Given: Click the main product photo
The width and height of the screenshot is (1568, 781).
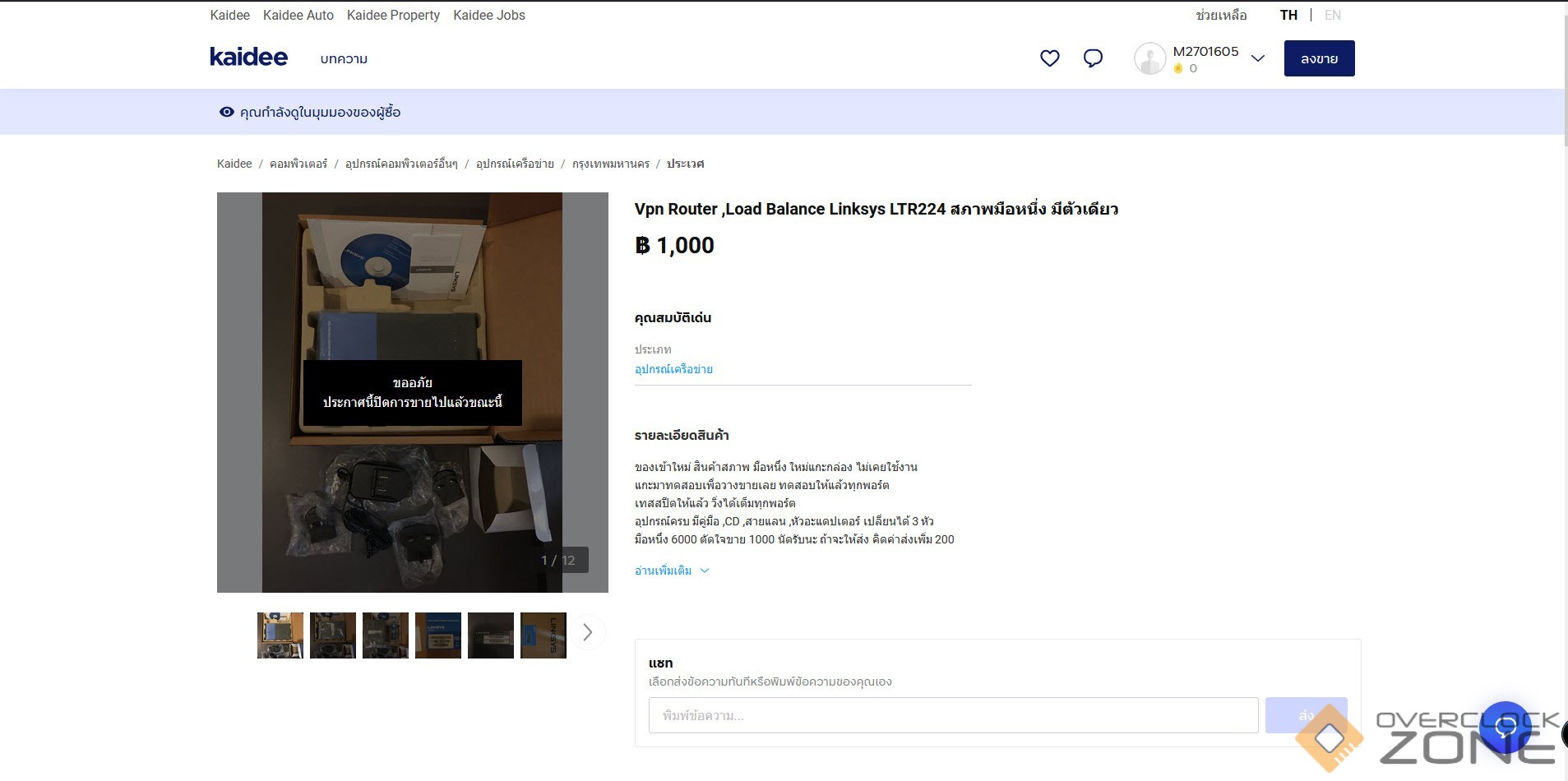Looking at the screenshot, I should click(x=413, y=392).
